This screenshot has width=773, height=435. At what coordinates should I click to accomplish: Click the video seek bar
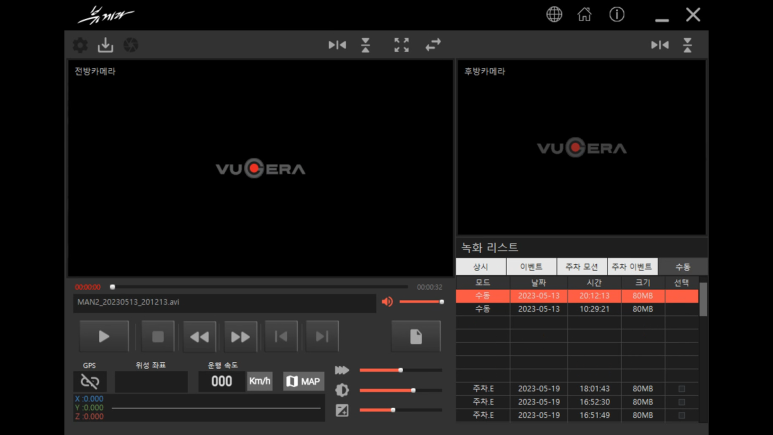pos(260,287)
